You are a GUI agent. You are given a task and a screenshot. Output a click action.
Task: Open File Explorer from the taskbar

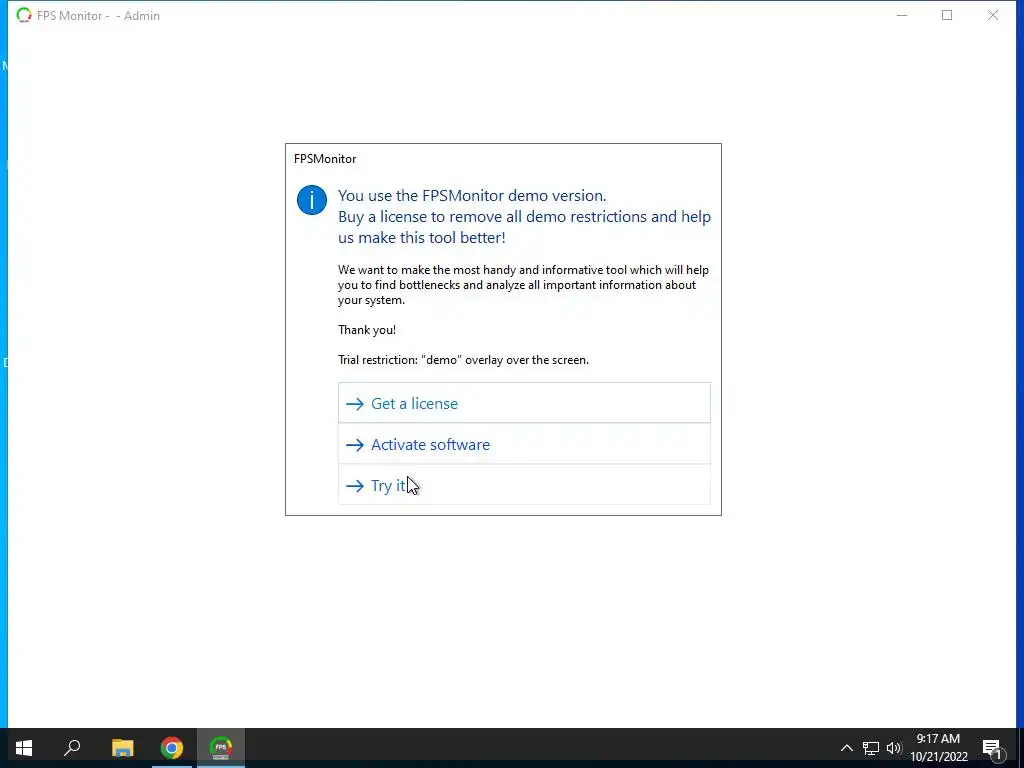tap(123, 748)
